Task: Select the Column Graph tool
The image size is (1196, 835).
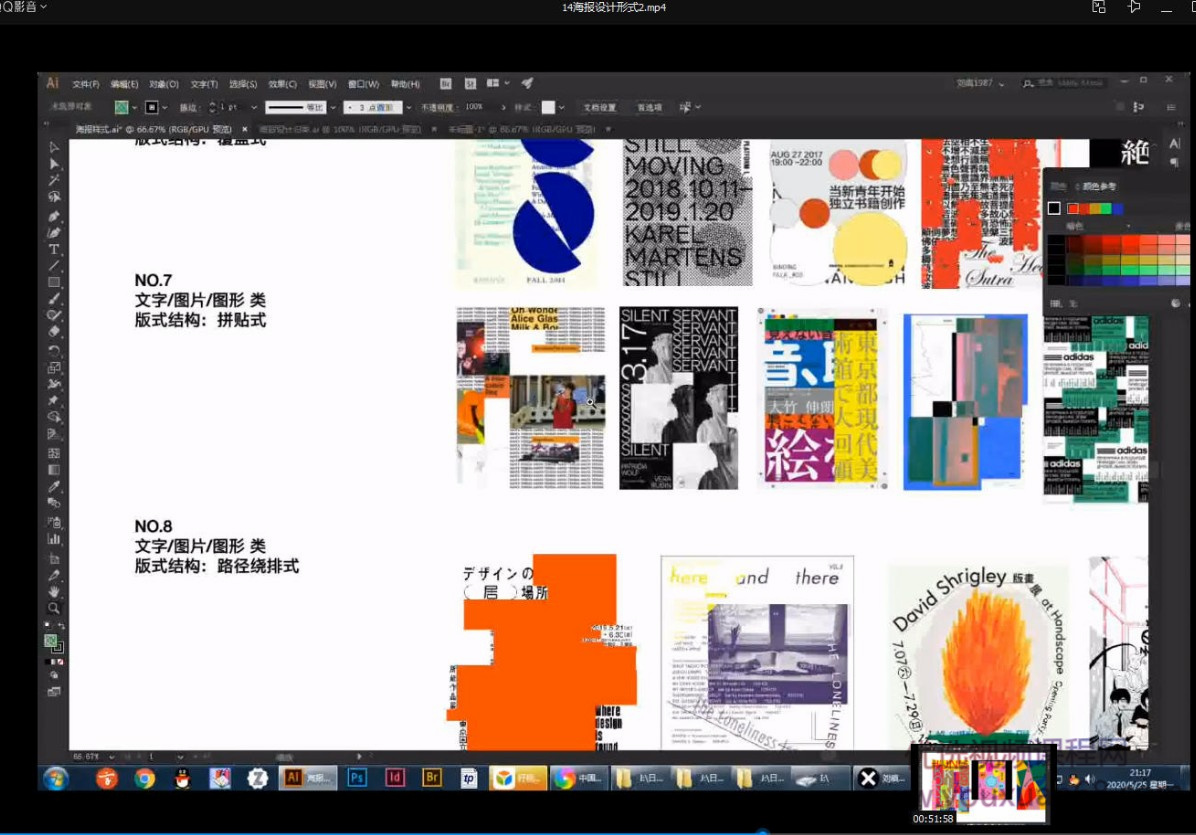Action: tap(55, 539)
